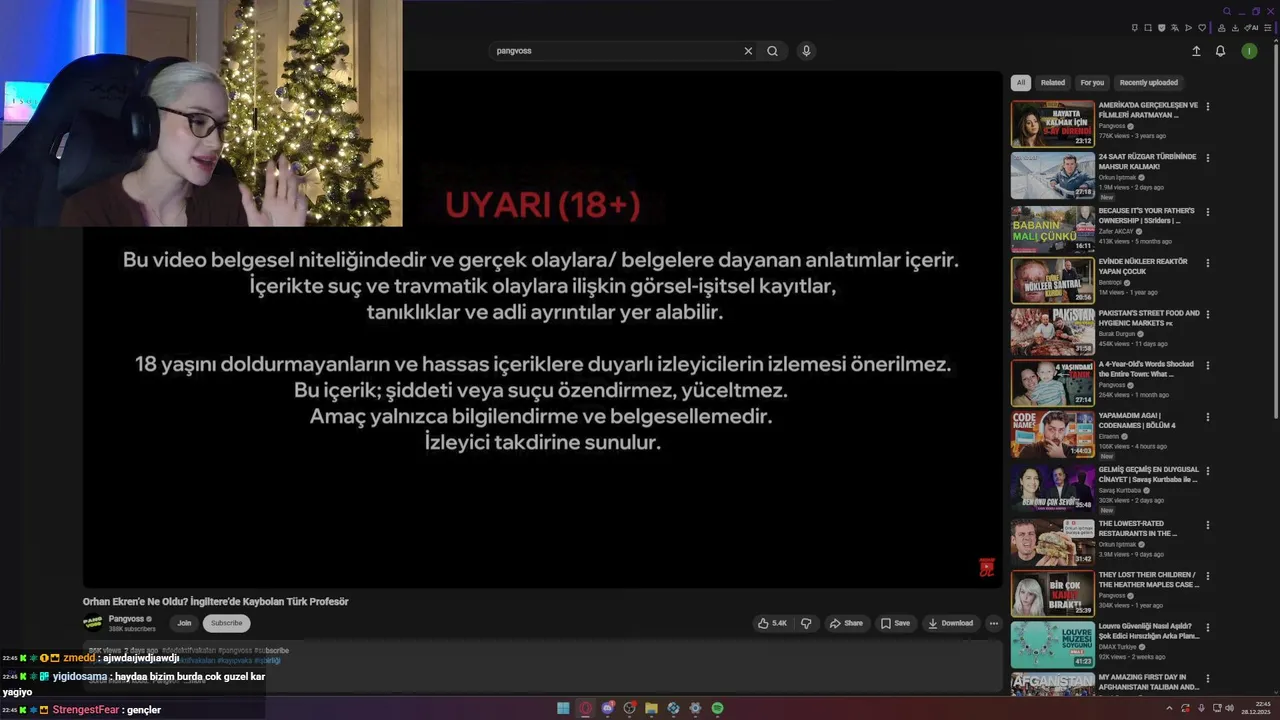Image resolution: width=1280 pixels, height=720 pixels.
Task: Clear the search box text
Action: (x=748, y=51)
